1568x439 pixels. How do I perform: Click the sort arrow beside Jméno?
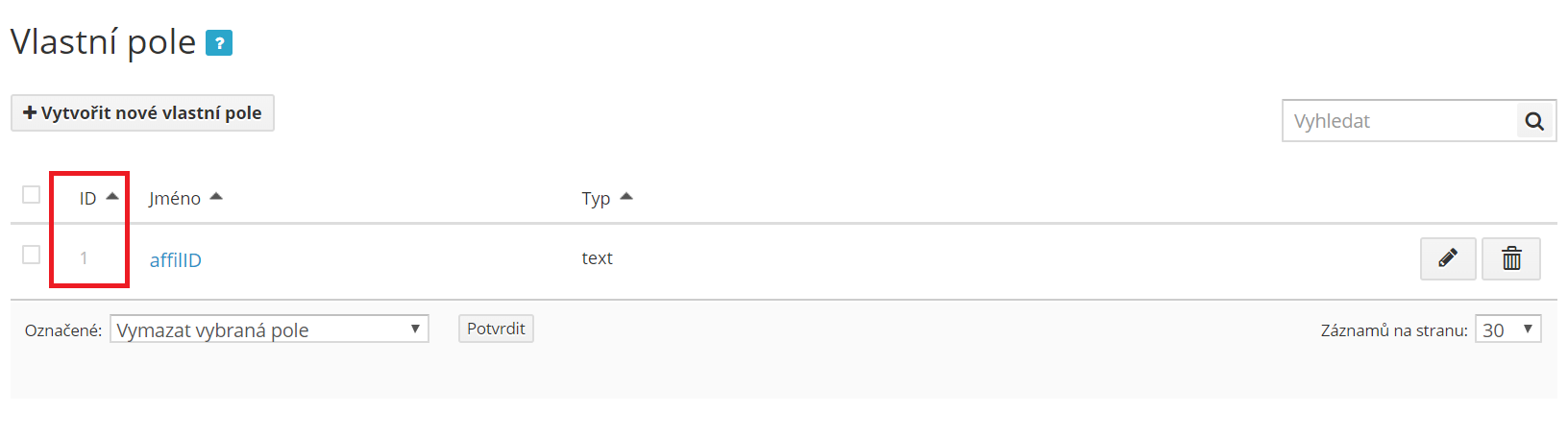point(216,197)
